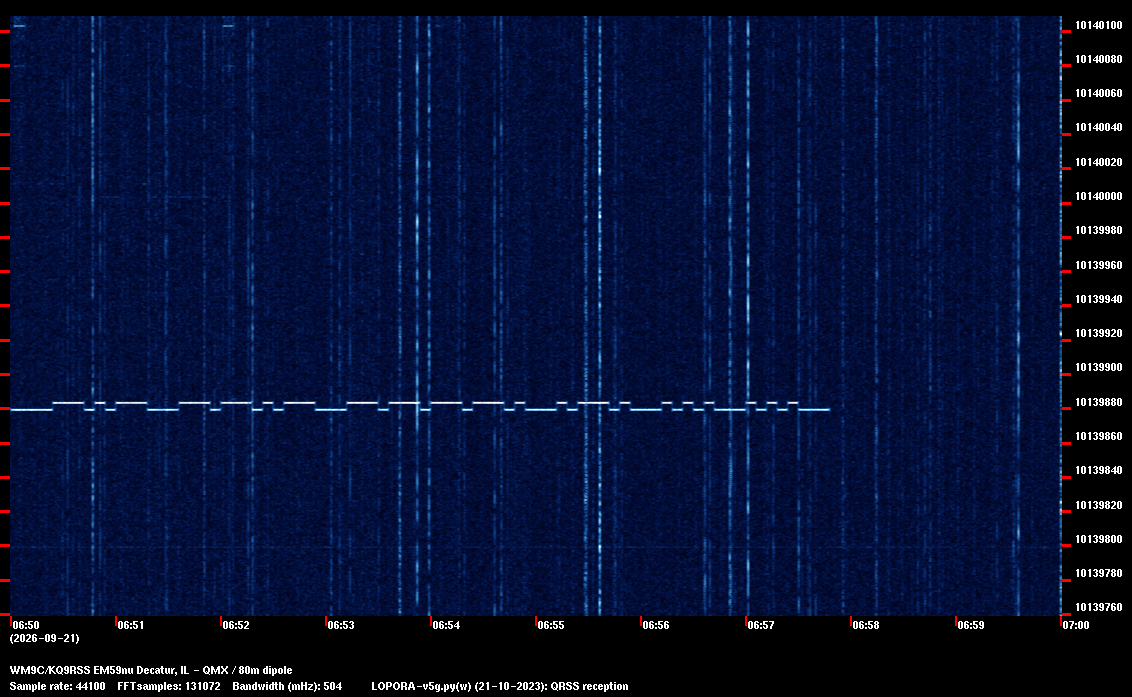Click the 06:57 time axis label
Screen dimensions: 1132x697
[760, 625]
